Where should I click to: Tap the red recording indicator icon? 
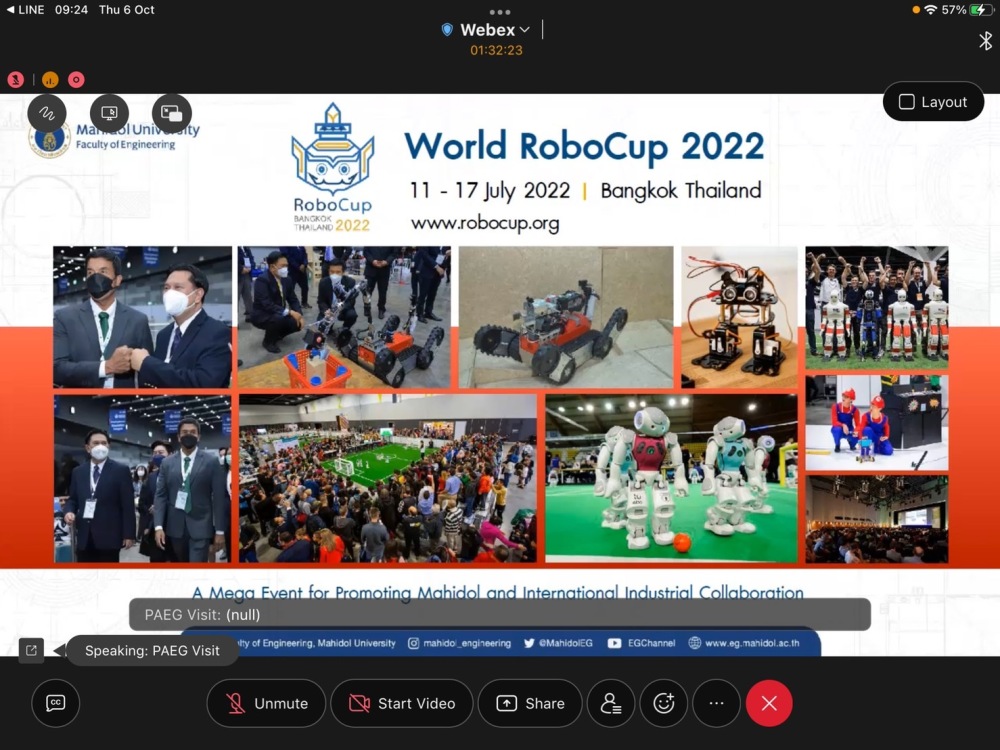(x=76, y=80)
